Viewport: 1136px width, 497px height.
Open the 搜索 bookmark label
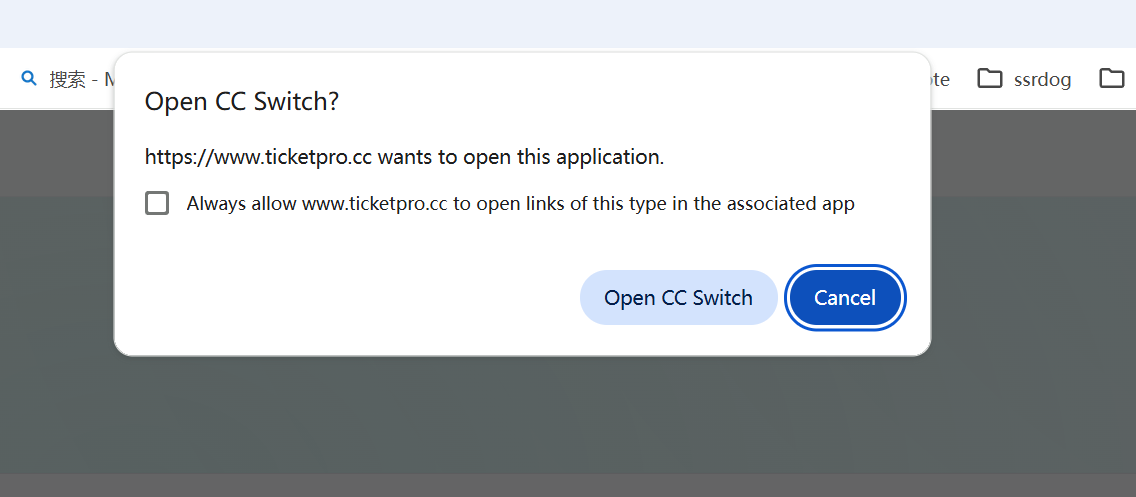(x=68, y=79)
